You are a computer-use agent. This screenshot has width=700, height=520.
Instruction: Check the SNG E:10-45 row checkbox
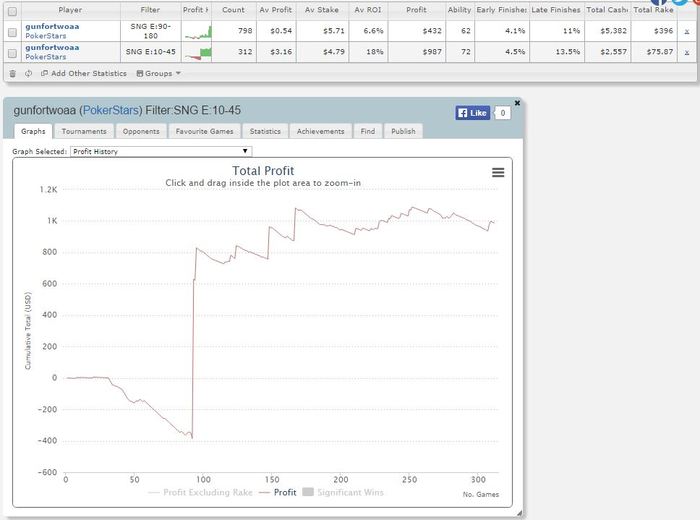[12, 53]
